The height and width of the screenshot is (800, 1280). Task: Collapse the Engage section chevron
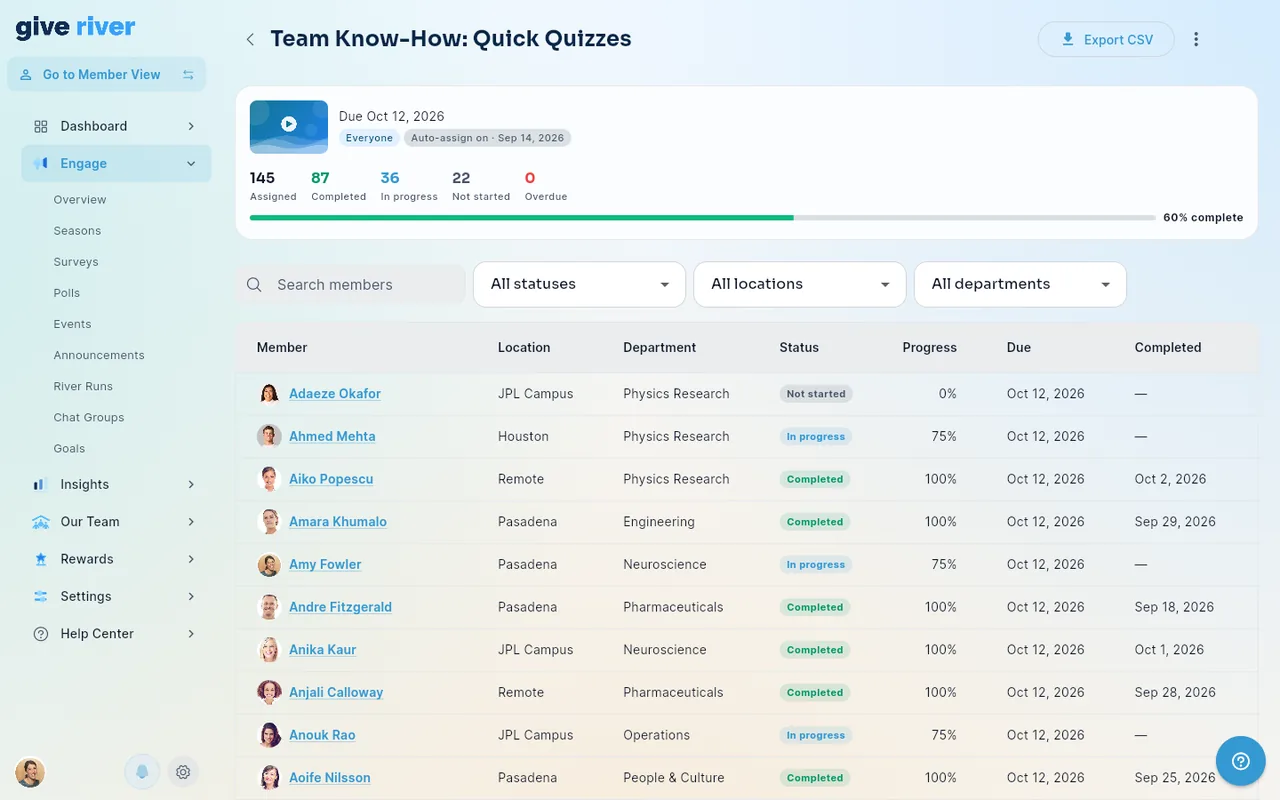click(x=191, y=164)
